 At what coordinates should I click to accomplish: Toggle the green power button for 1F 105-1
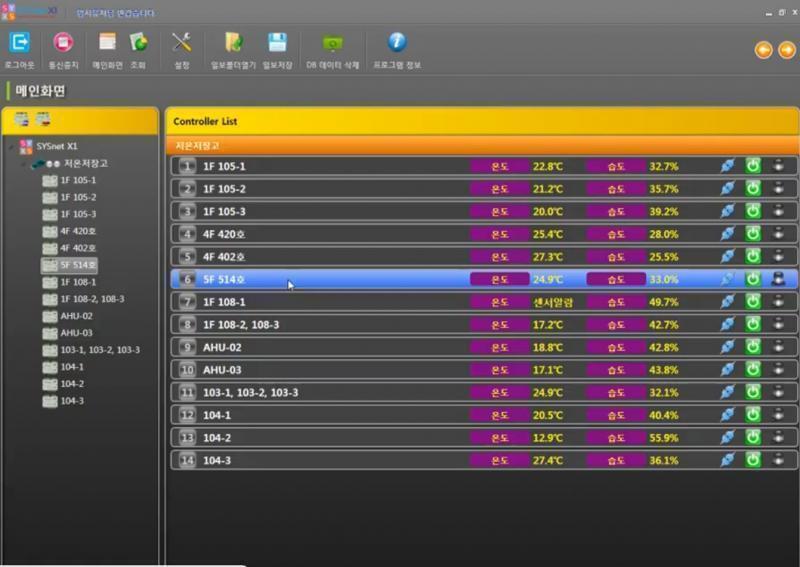tap(753, 166)
